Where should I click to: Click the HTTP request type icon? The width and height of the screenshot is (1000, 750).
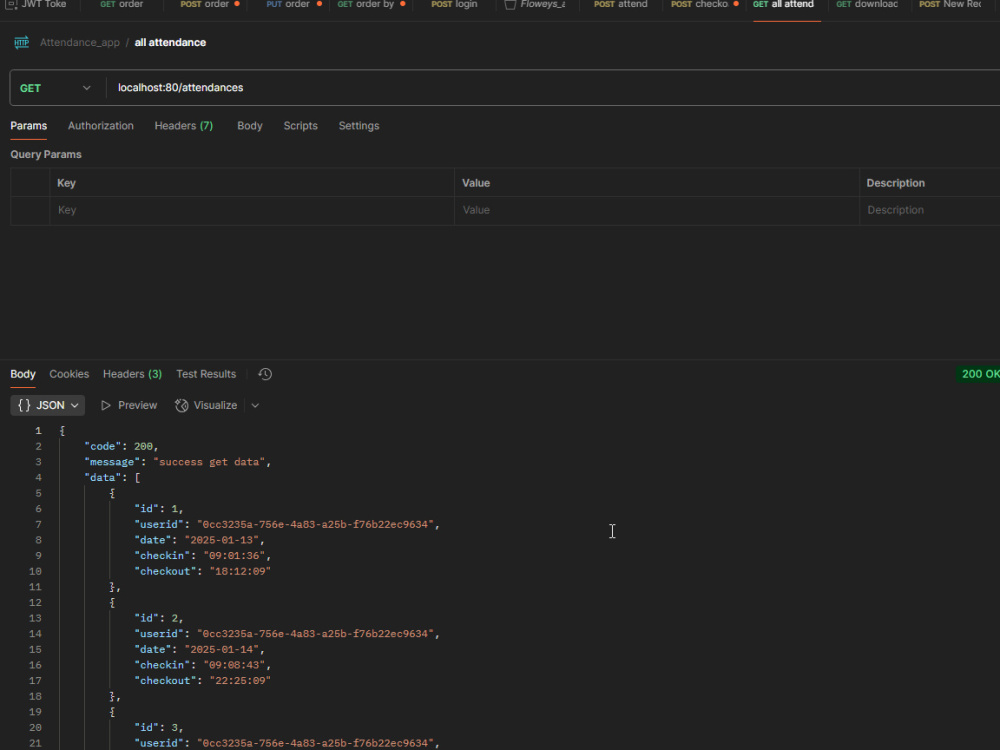pos(22,43)
